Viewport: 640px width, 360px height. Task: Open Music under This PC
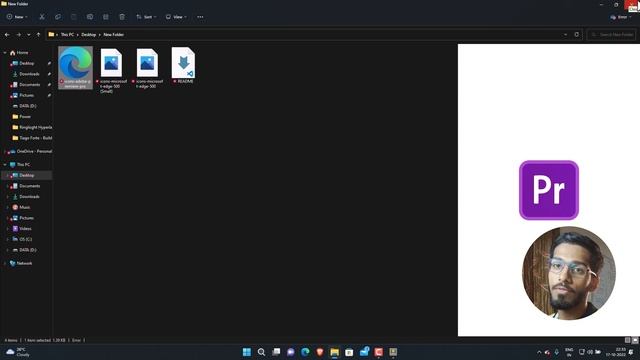[x=24, y=207]
